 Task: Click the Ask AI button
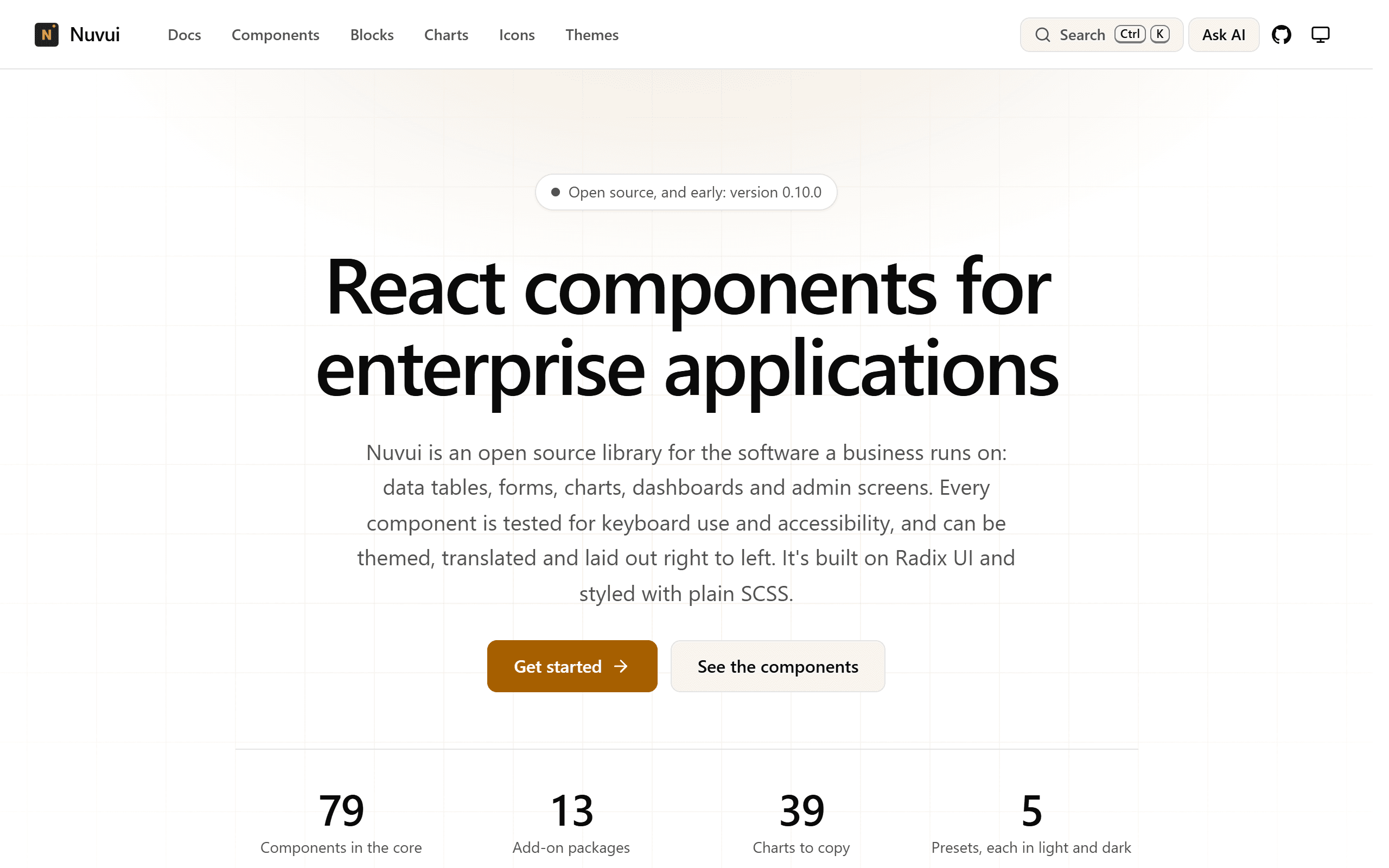coord(1223,35)
